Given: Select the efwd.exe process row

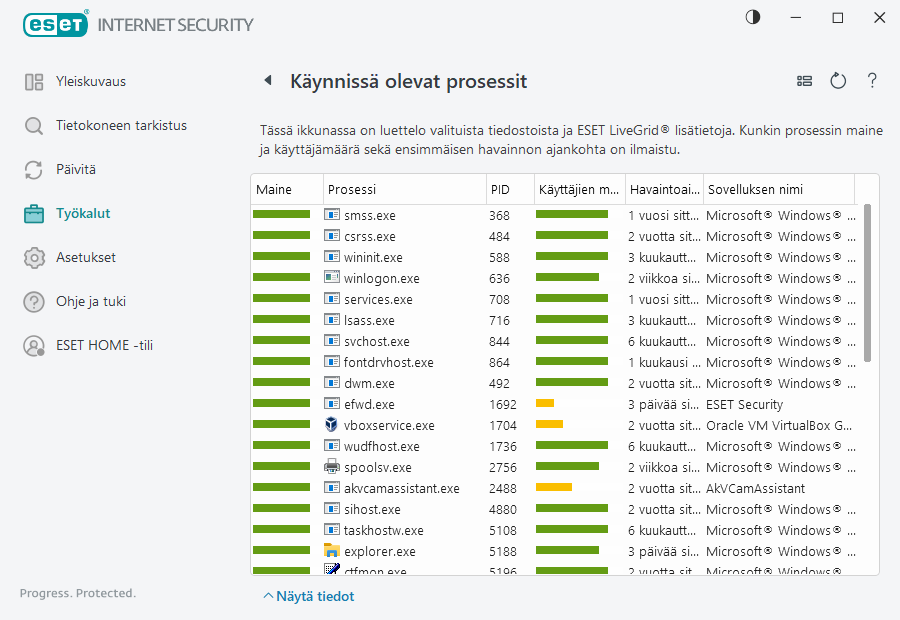Looking at the screenshot, I should [x=369, y=405].
